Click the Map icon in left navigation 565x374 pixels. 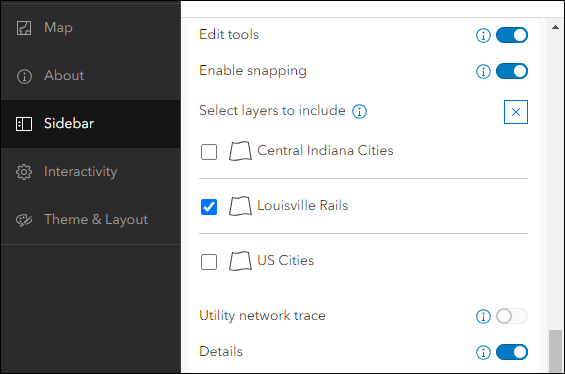pyautogui.click(x=24, y=28)
